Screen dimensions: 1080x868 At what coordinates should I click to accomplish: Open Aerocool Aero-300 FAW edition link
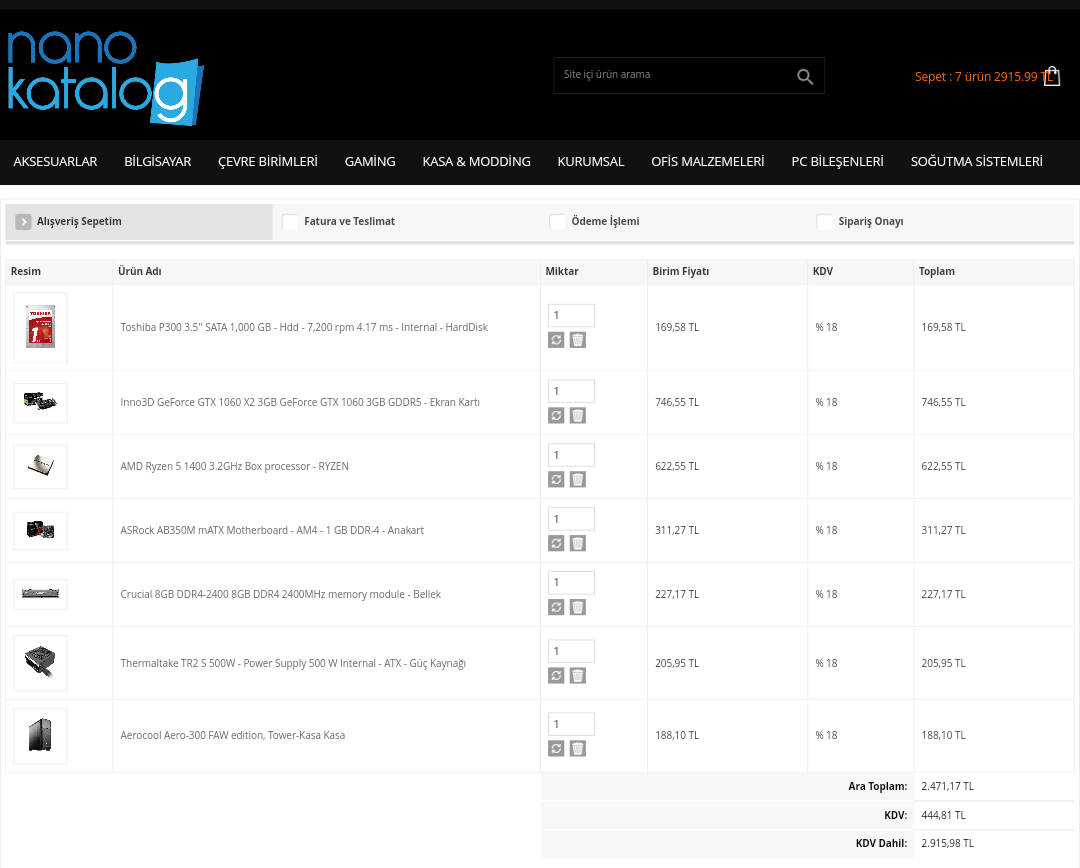pos(233,736)
